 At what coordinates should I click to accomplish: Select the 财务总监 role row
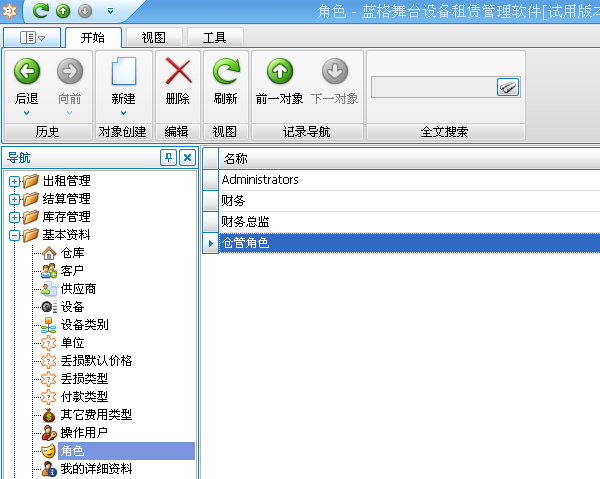tap(409, 222)
